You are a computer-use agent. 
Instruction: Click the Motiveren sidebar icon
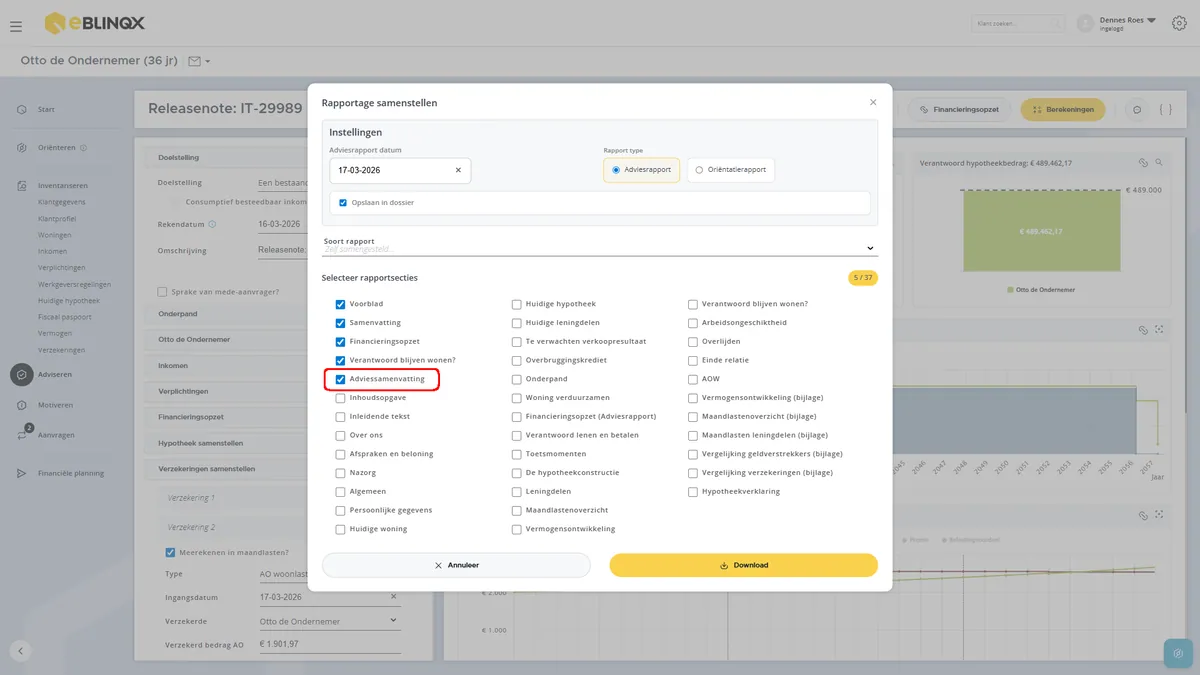coord(21,405)
